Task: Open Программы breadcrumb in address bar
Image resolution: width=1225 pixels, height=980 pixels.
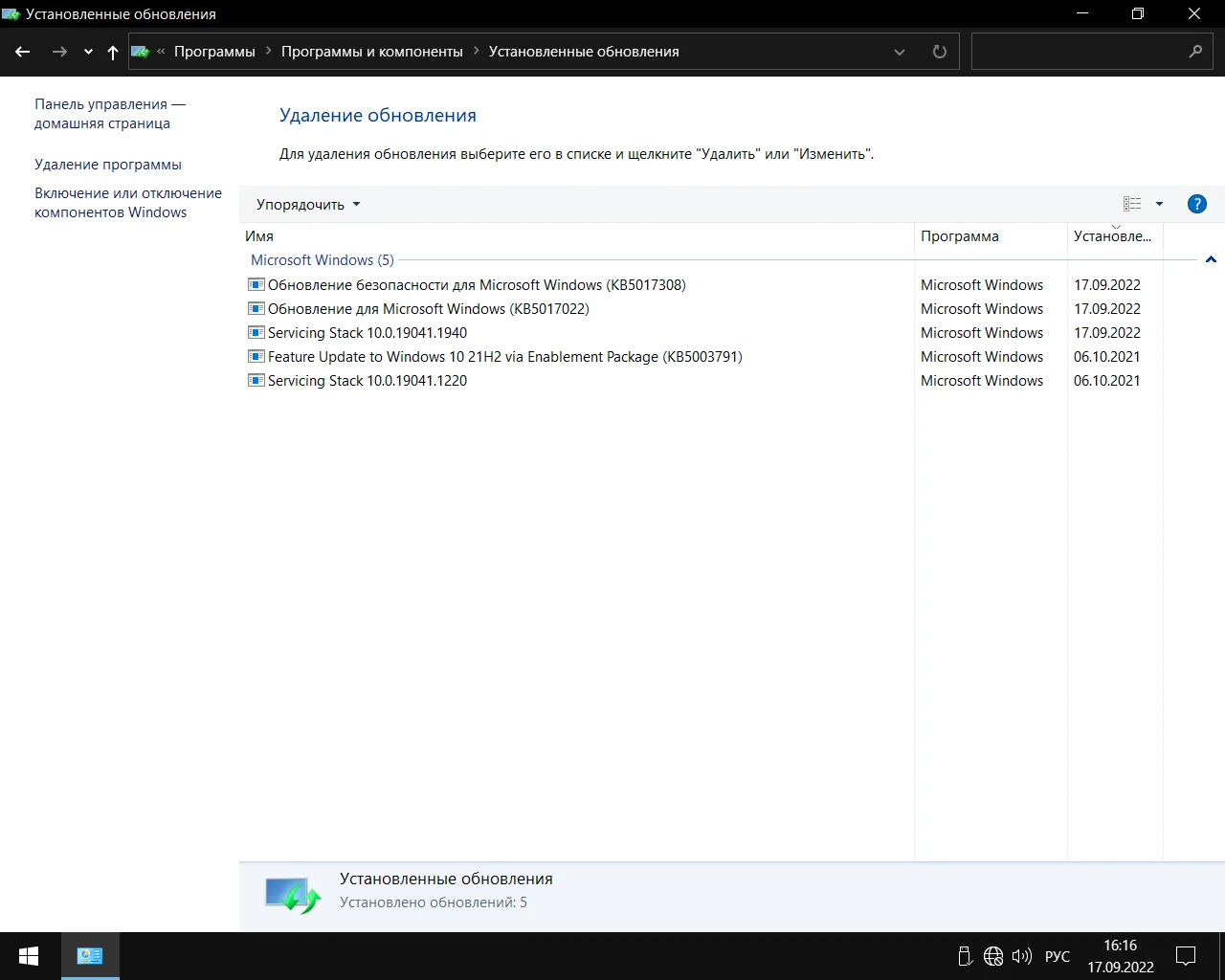Action: point(214,52)
